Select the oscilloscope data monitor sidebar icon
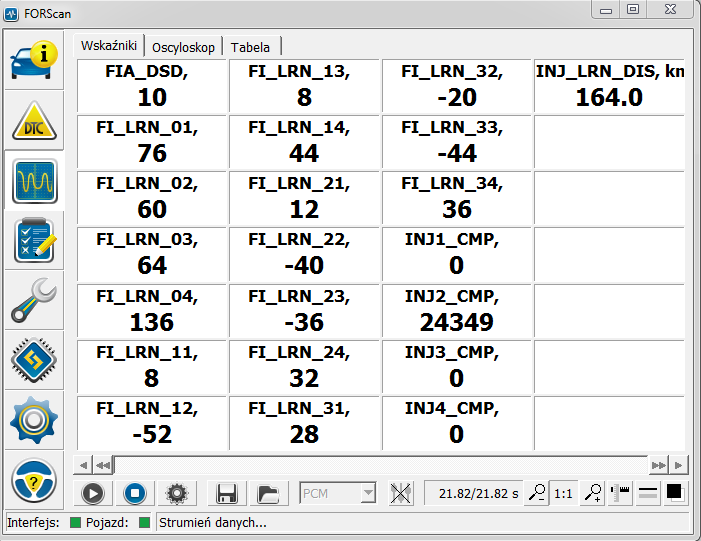 tap(34, 181)
